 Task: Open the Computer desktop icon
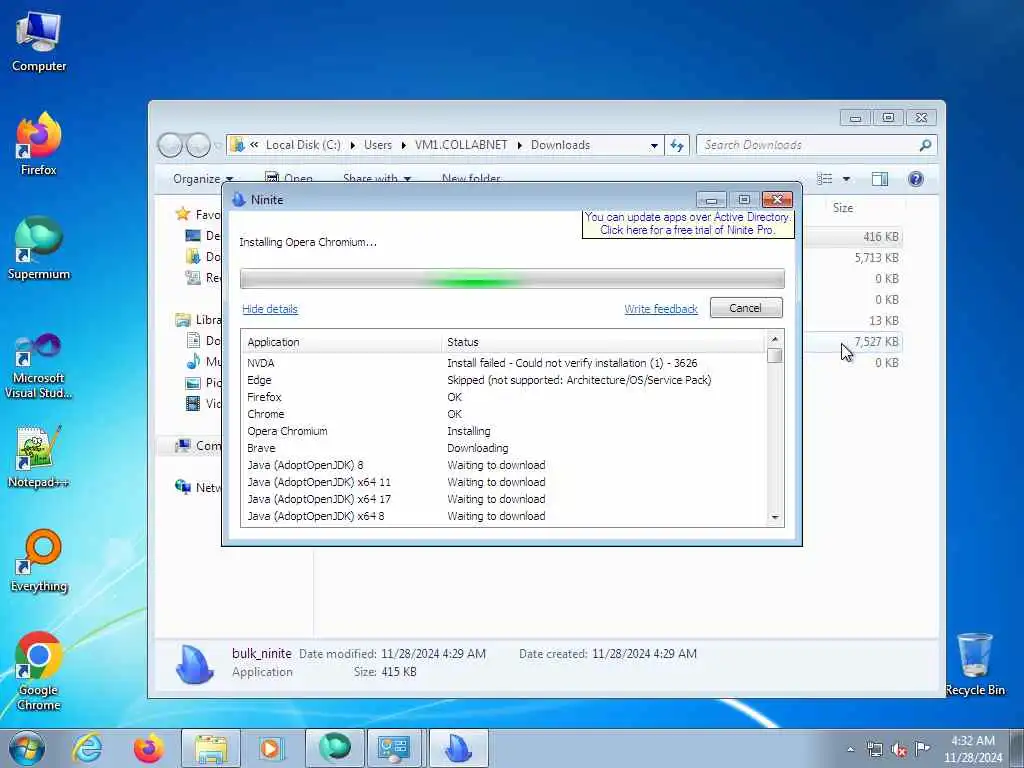pyautogui.click(x=39, y=41)
